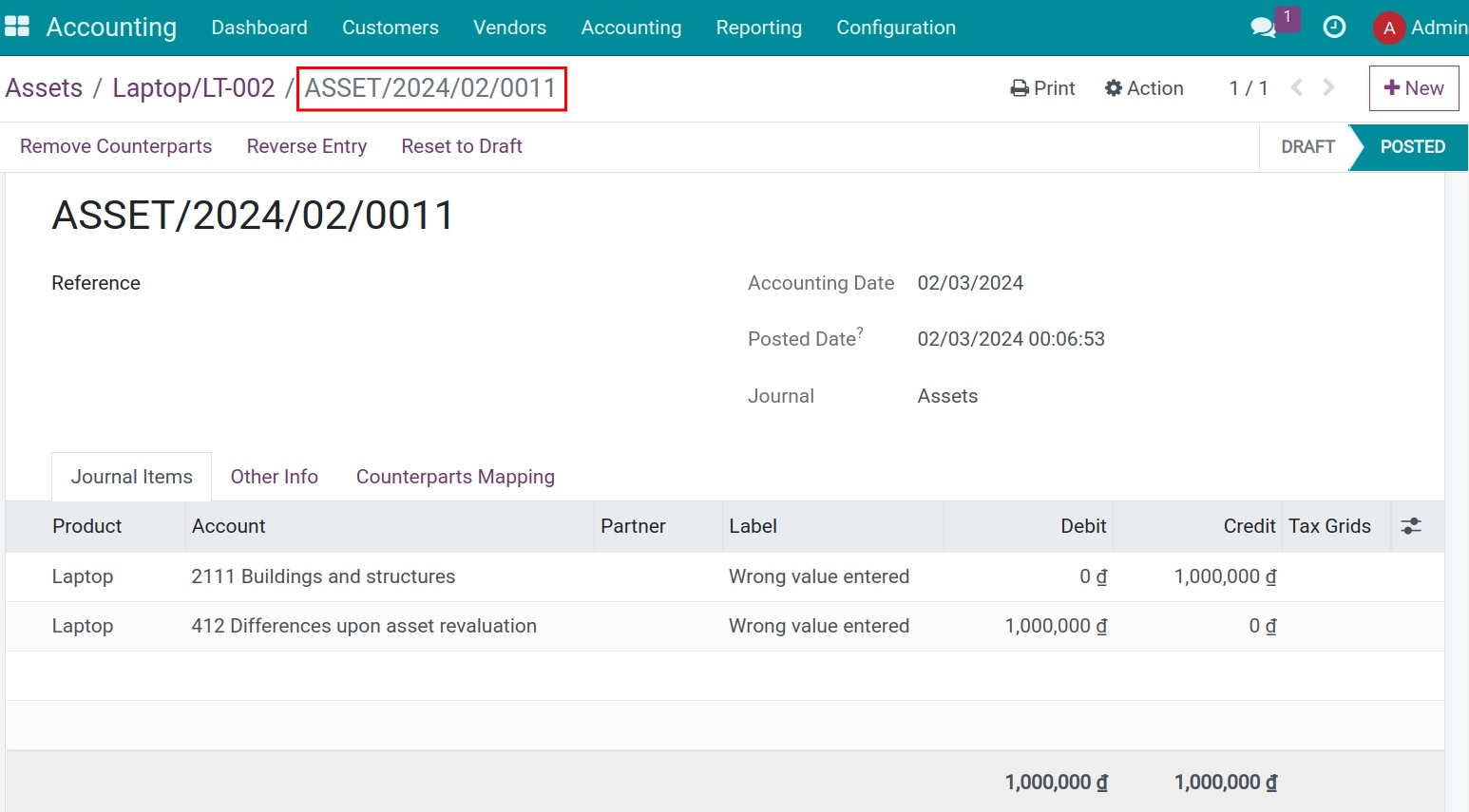Click the New button
1469x812 pixels.
coord(1414,87)
